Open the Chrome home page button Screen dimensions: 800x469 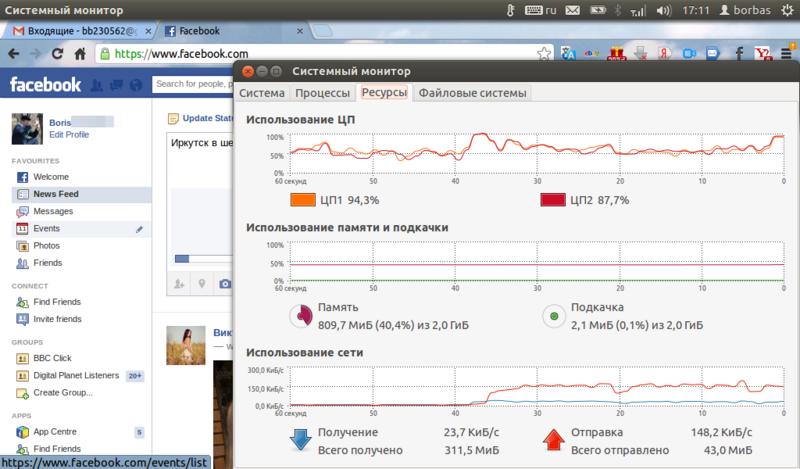coord(80,54)
